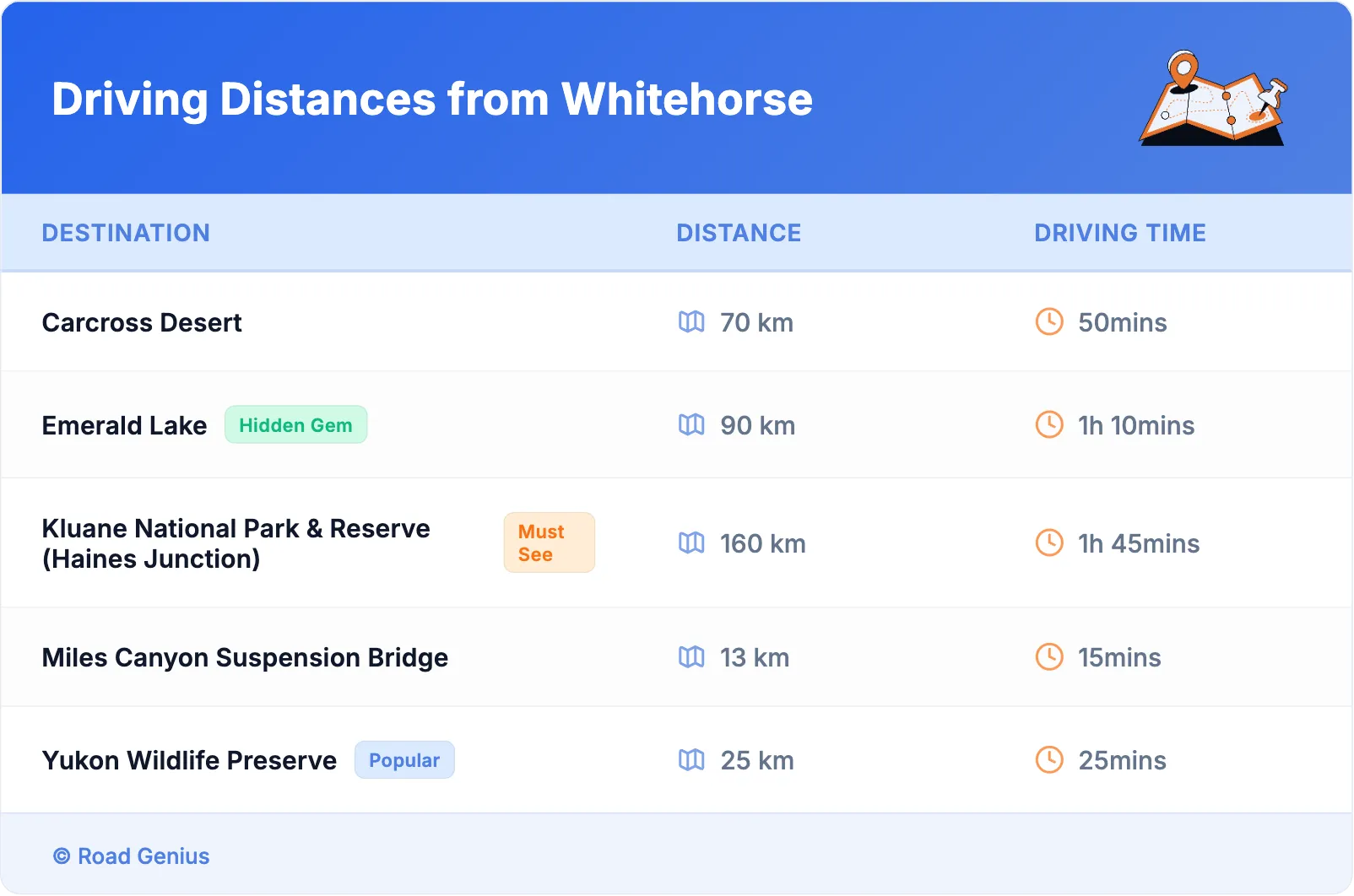1354x896 pixels.
Task: Select the Emerald Lake destination
Action: tap(124, 425)
